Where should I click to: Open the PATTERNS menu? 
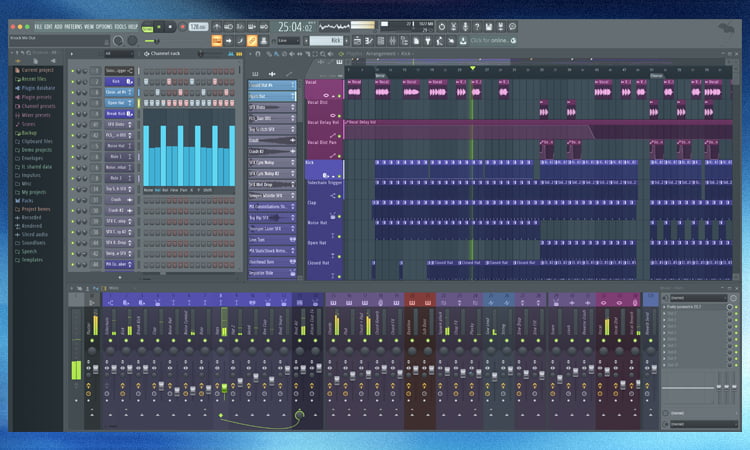72,26
